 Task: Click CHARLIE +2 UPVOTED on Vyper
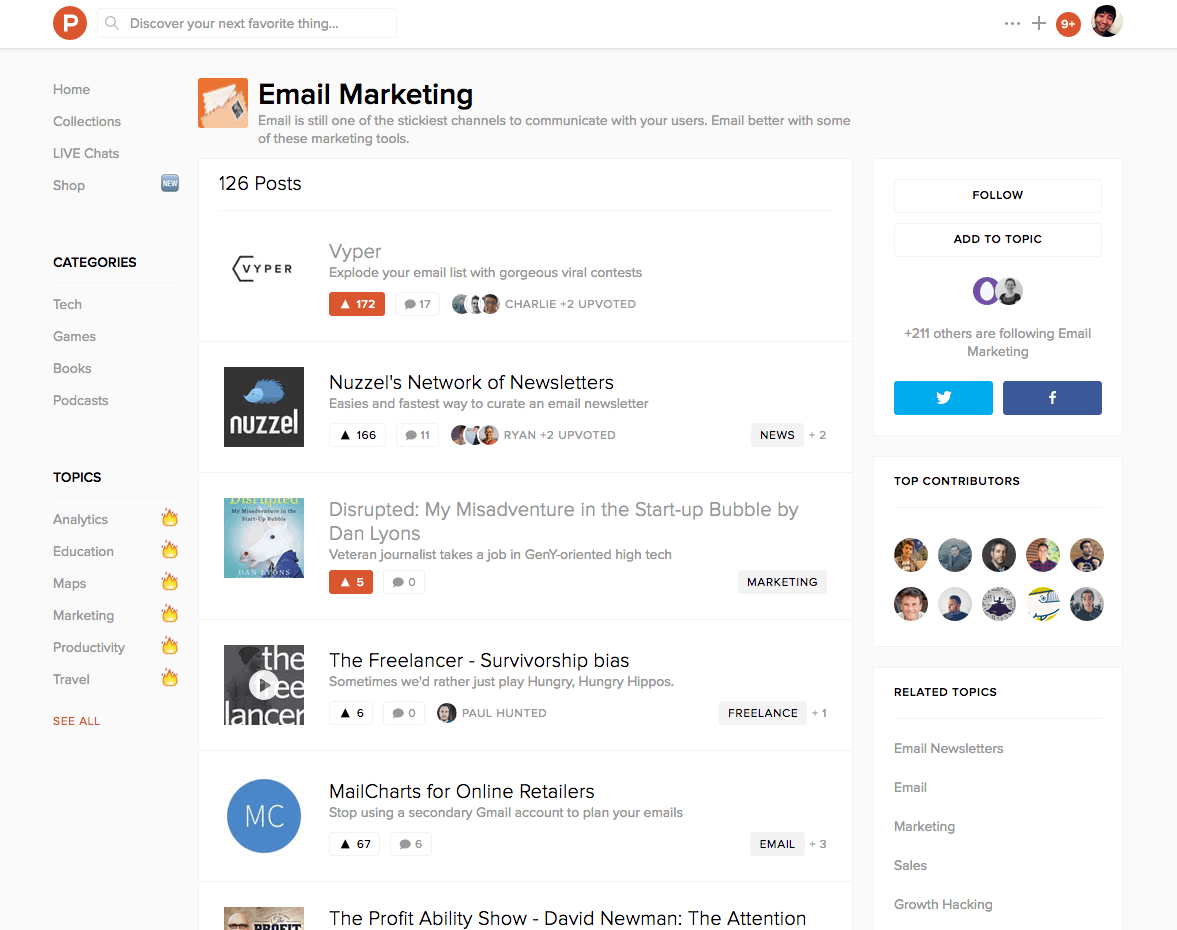pyautogui.click(x=570, y=304)
